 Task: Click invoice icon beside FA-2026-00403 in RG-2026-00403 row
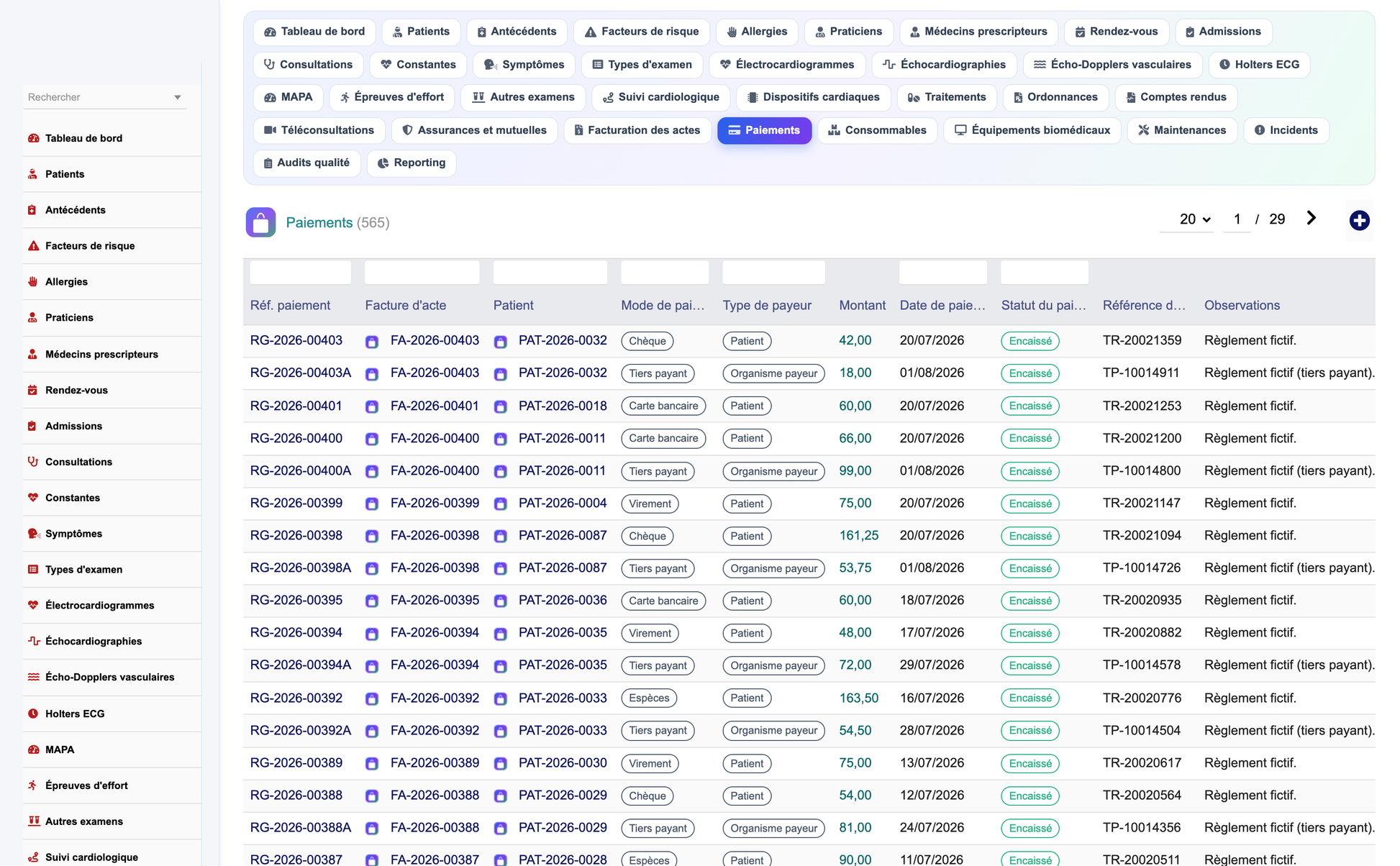tap(372, 342)
